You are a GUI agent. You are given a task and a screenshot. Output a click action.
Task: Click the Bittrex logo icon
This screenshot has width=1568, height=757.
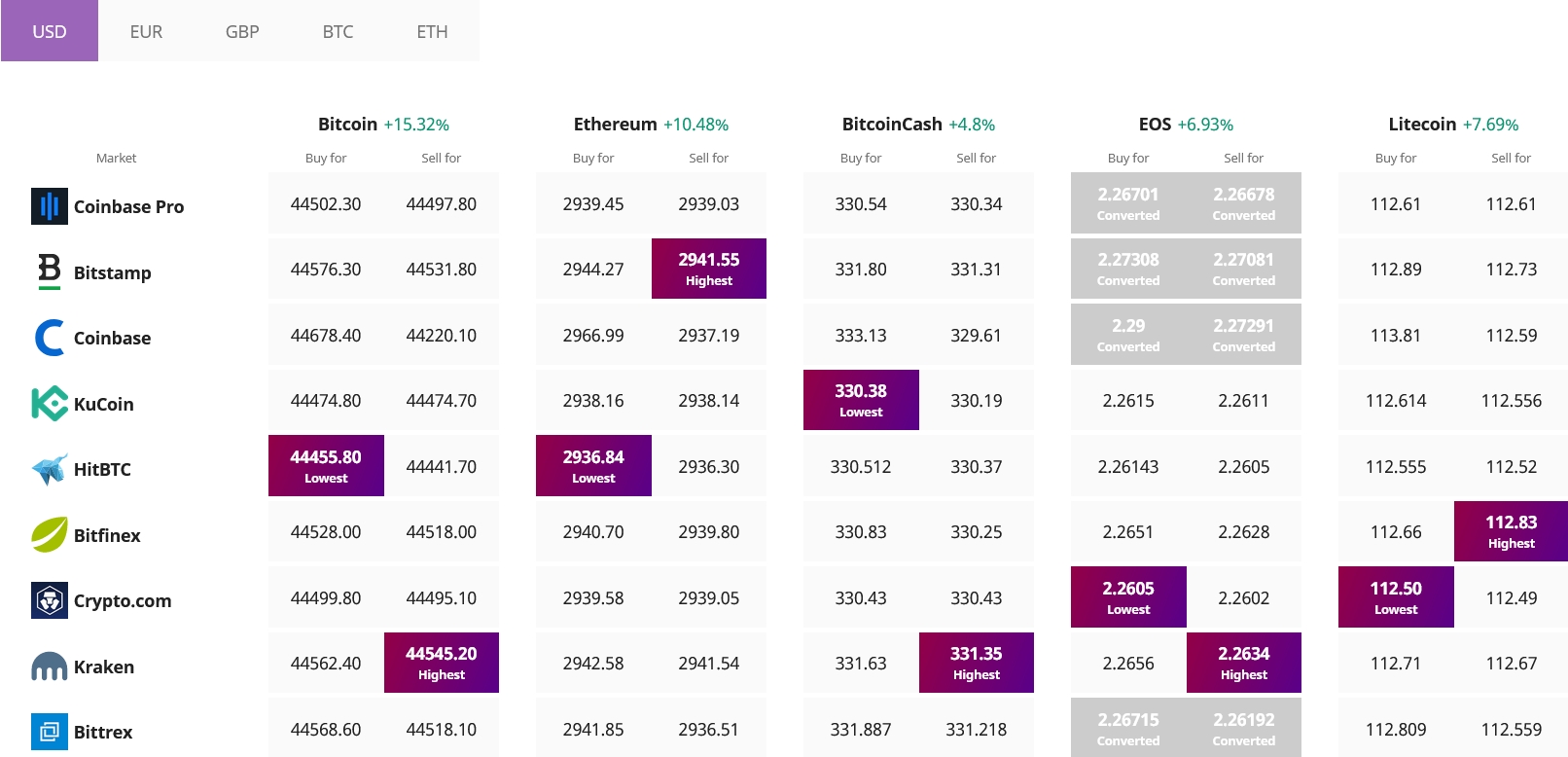coord(50,732)
